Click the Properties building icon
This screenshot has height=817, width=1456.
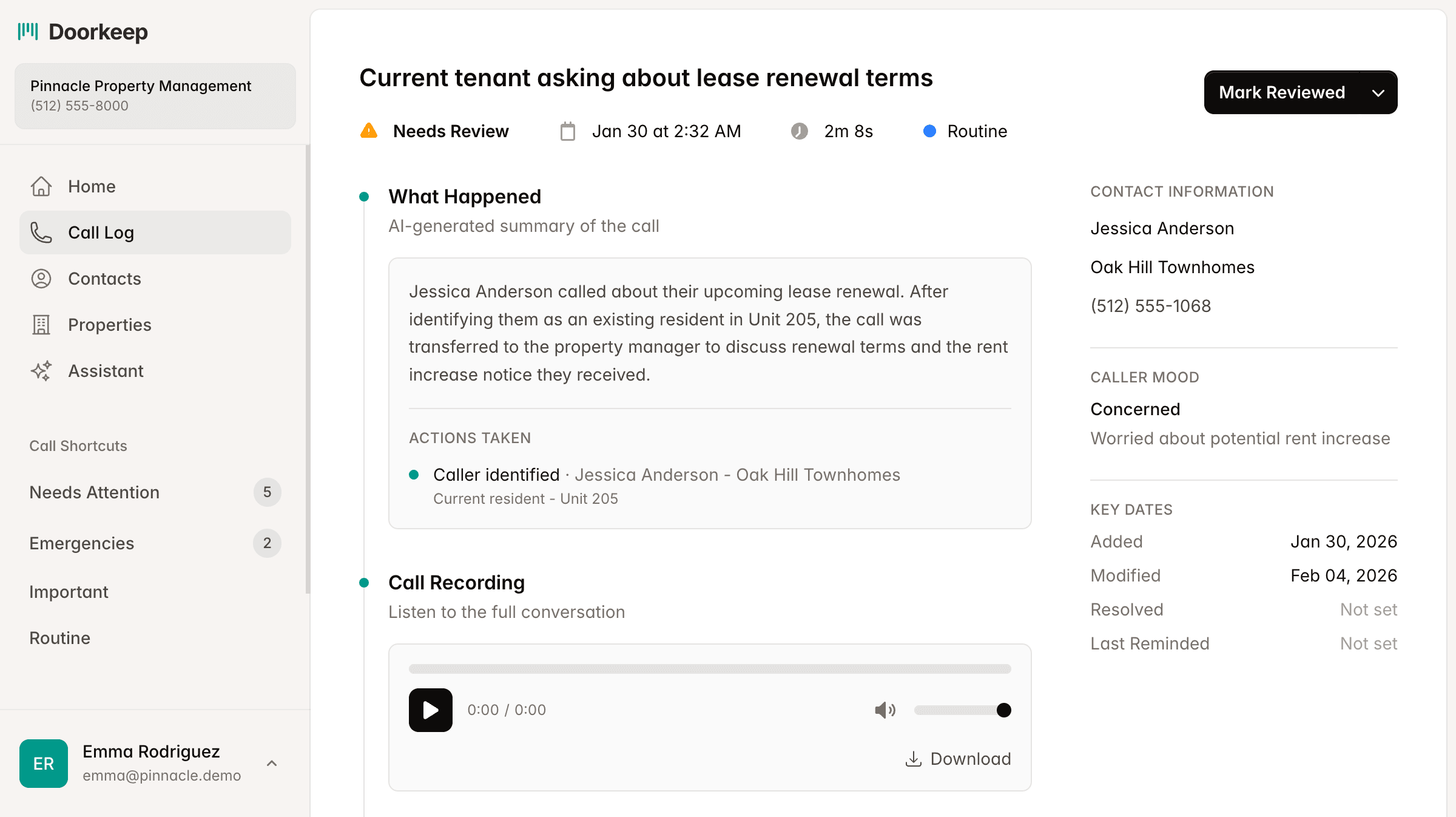tap(41, 325)
